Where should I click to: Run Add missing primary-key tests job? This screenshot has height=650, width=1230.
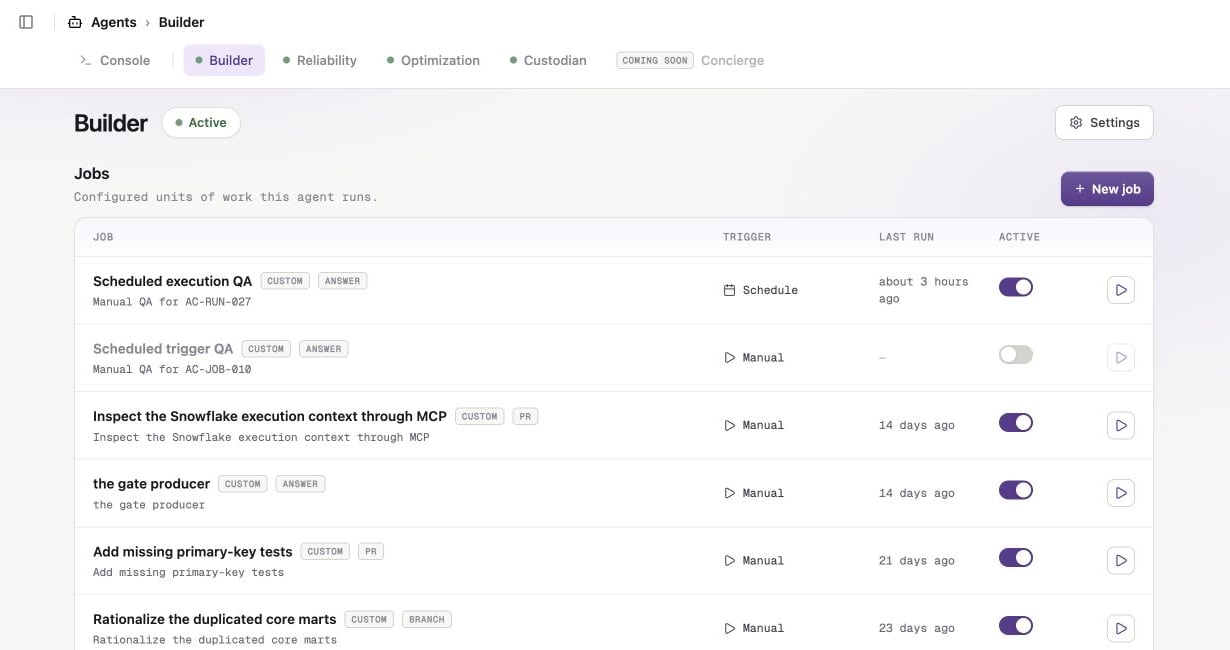1121,560
